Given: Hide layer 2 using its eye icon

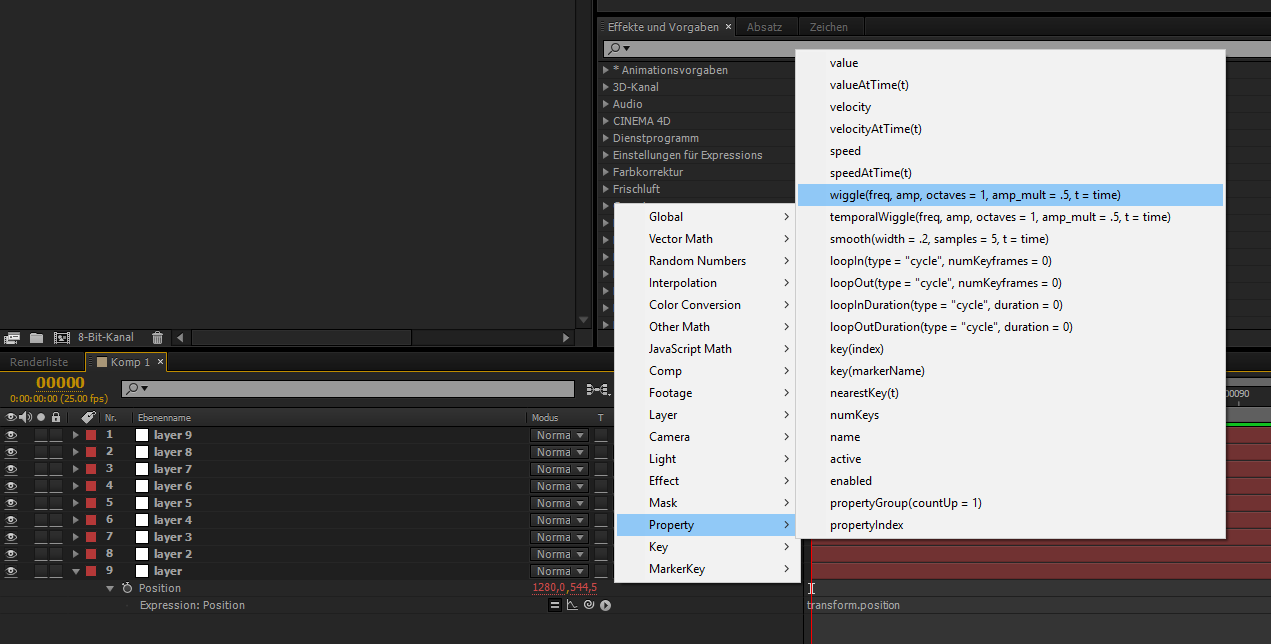Looking at the screenshot, I should pyautogui.click(x=11, y=554).
